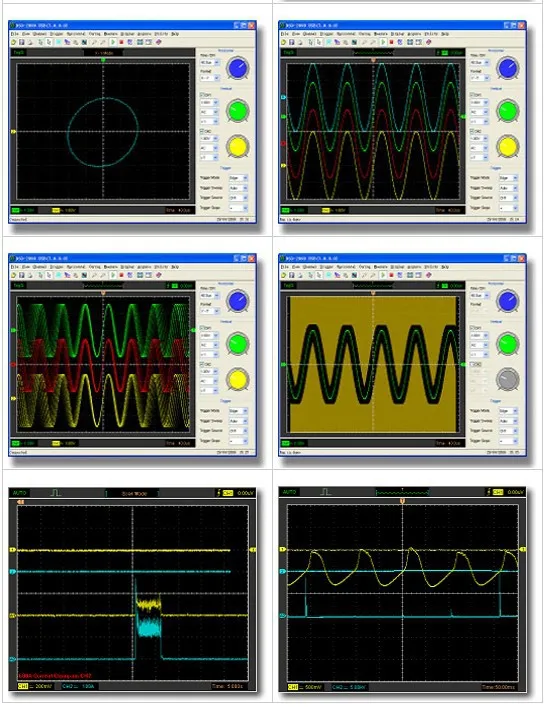Click the pink diamond toolbar icon in the X-Y circle window
The width and height of the screenshot is (546, 707).
158,42
